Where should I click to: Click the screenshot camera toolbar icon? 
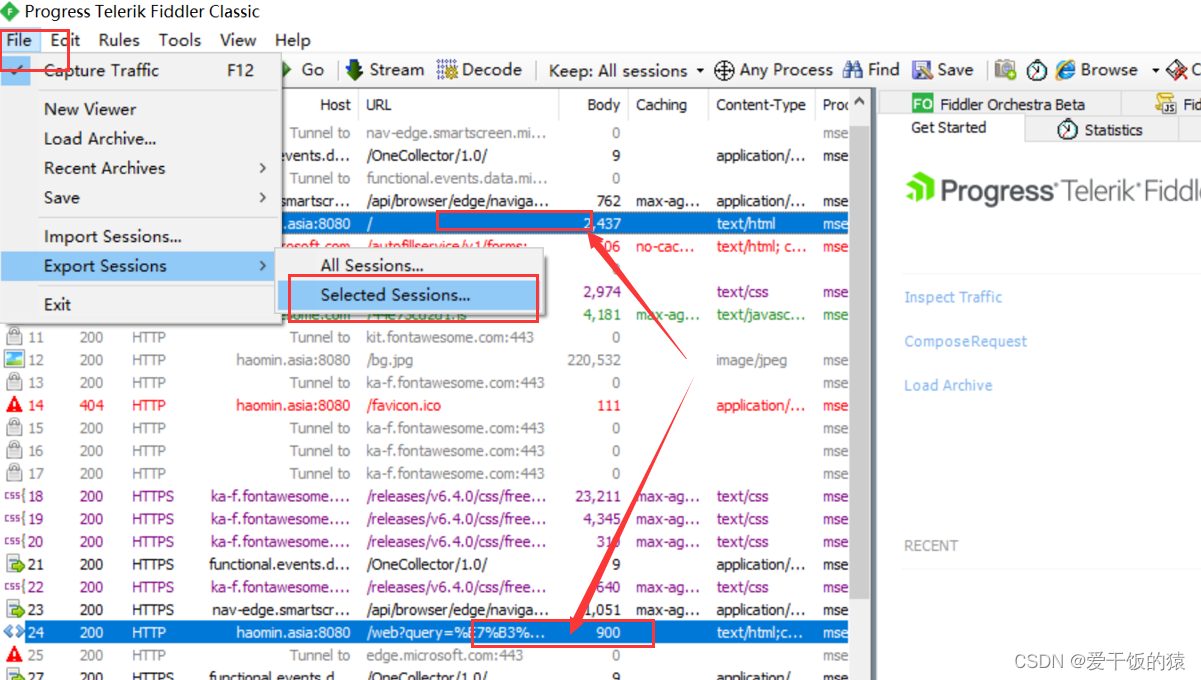coord(1005,70)
